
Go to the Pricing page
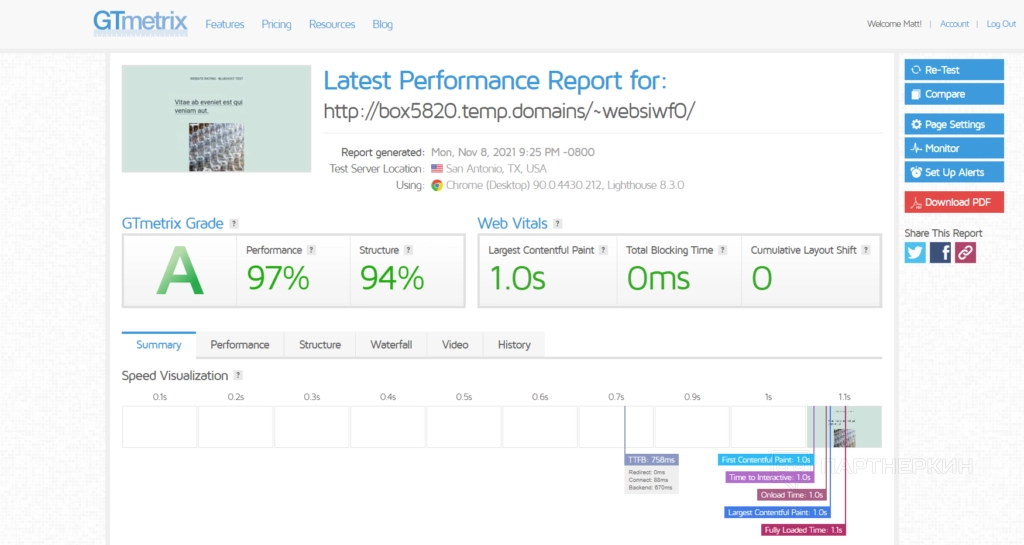tap(276, 24)
